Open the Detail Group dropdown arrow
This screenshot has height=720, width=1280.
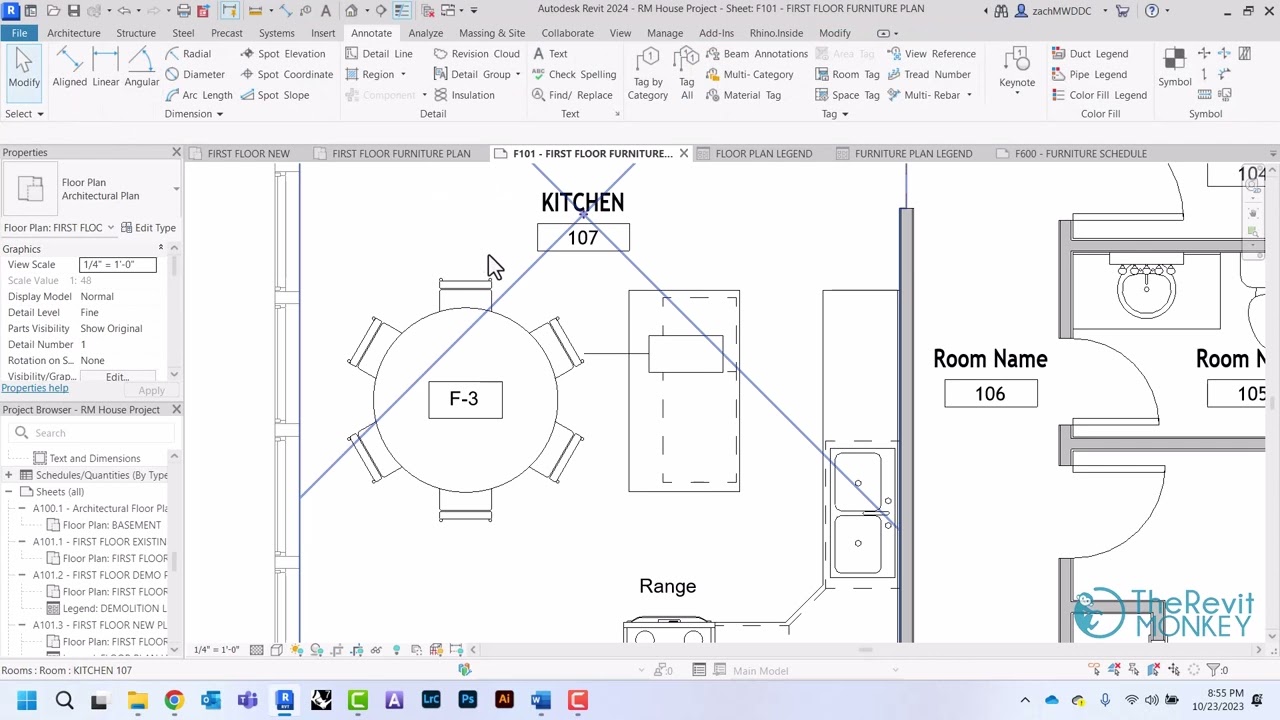(517, 75)
